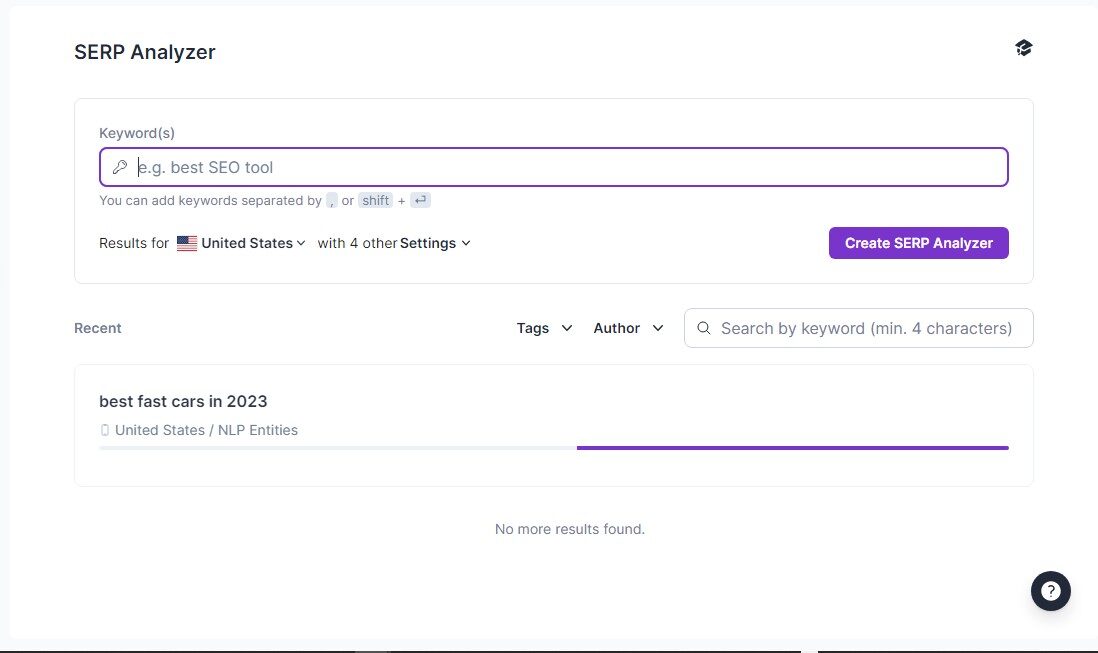Viewport: 1098px width, 653px height.
Task: Open the help question mark bubble
Action: click(1050, 591)
